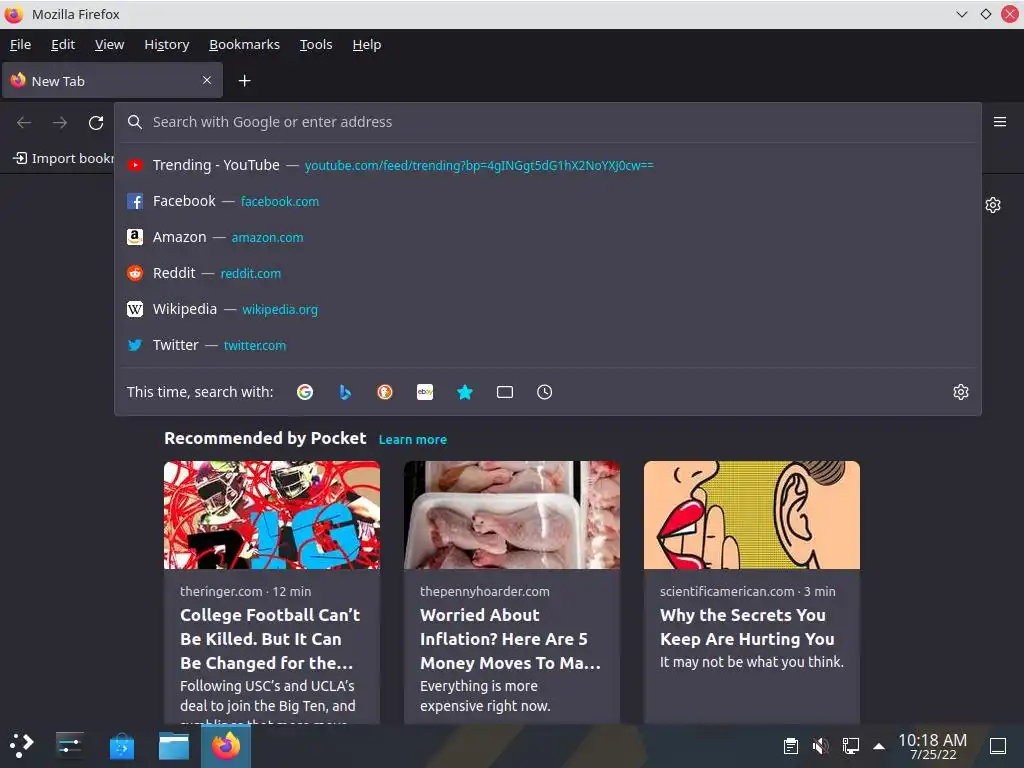Click 'Why the Secrets You Keep' headline
This screenshot has height=768, width=1024.
747,627
